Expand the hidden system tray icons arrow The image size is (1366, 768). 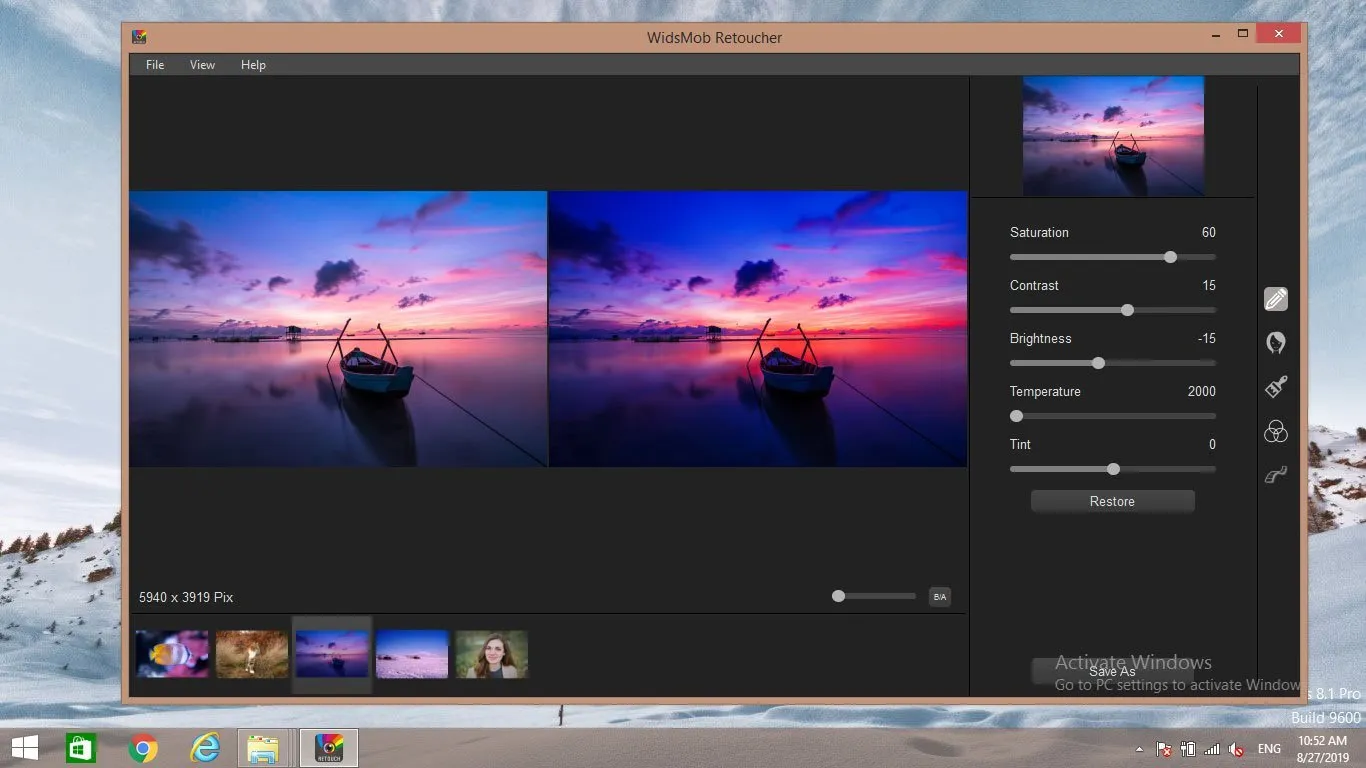[x=1139, y=749]
